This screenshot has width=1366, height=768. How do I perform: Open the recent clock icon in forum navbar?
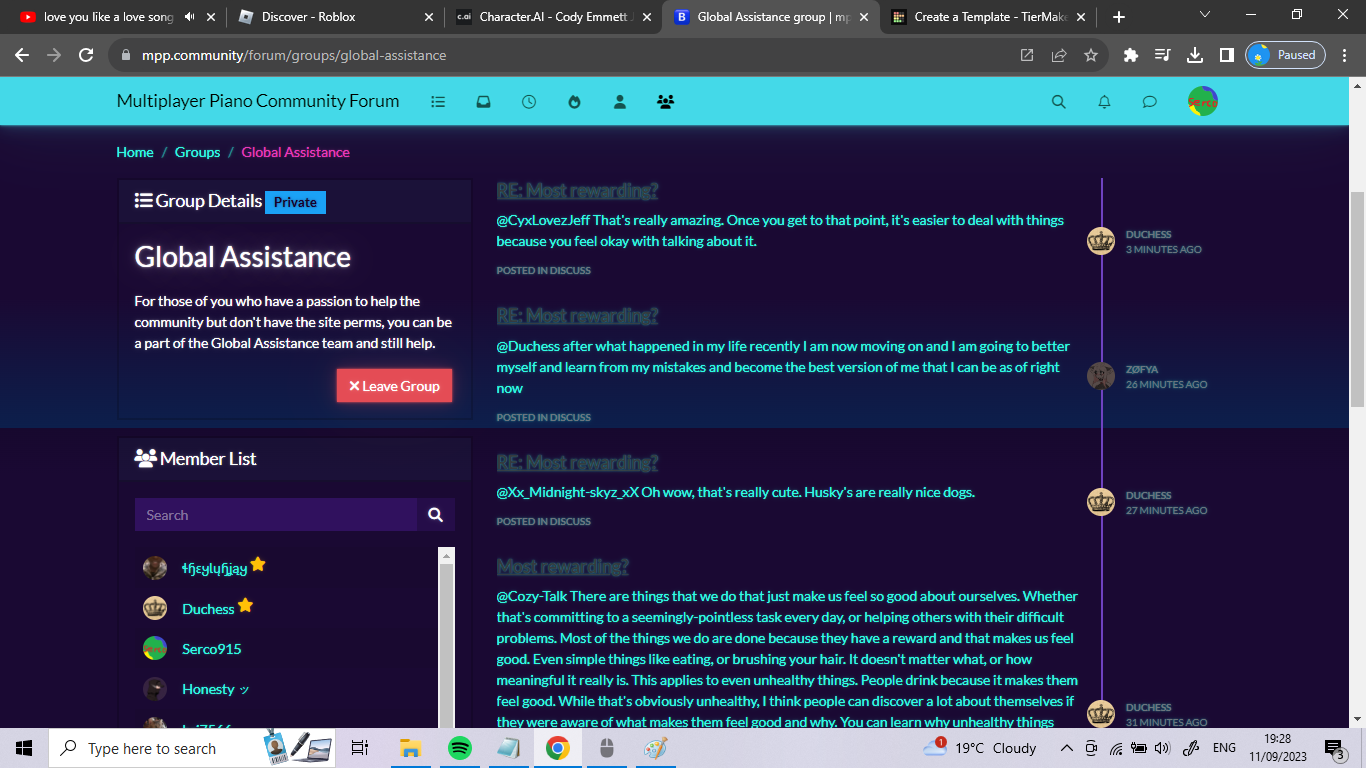point(529,101)
